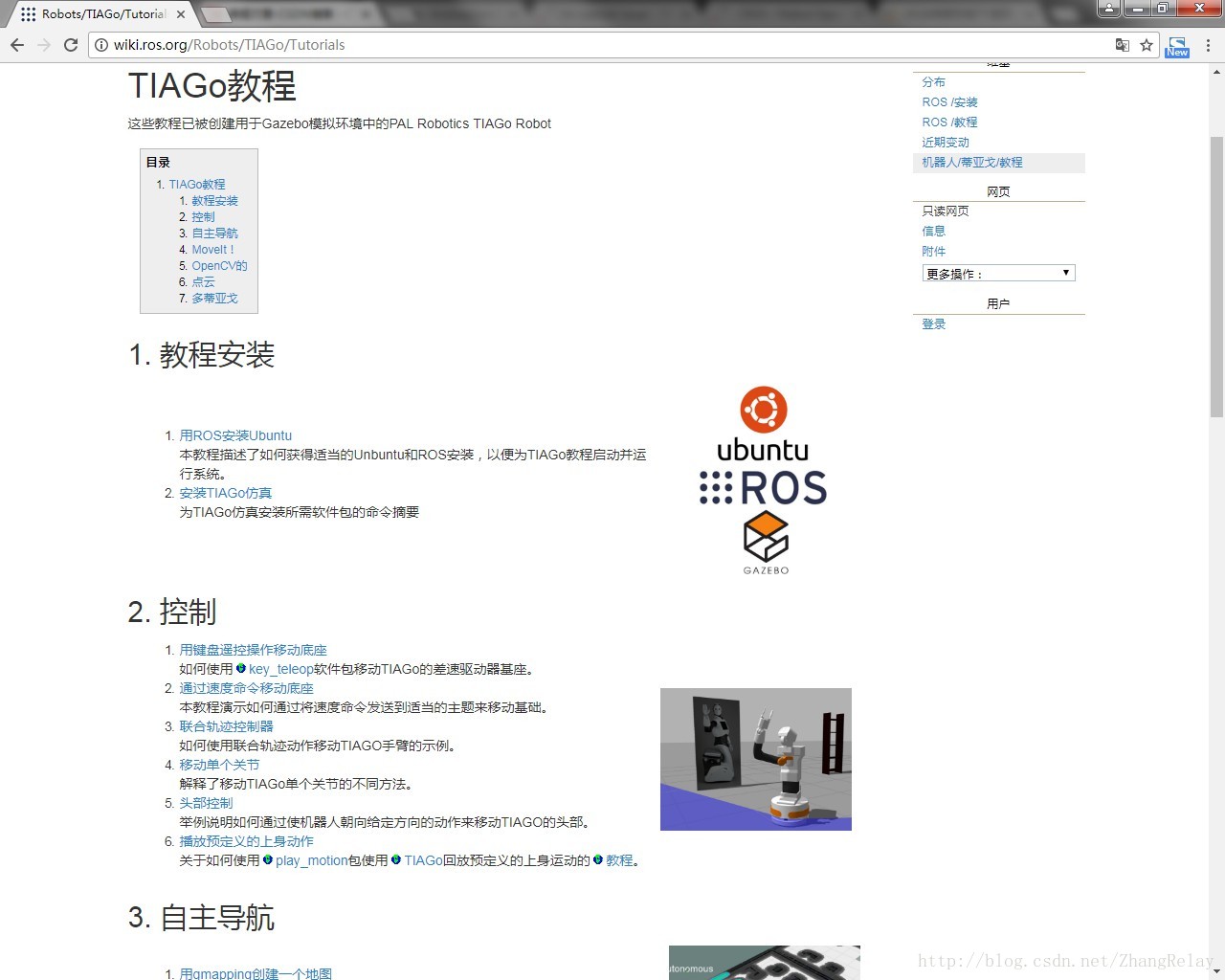
Task: Bookmark this page with the star icon
Action: tap(1147, 45)
